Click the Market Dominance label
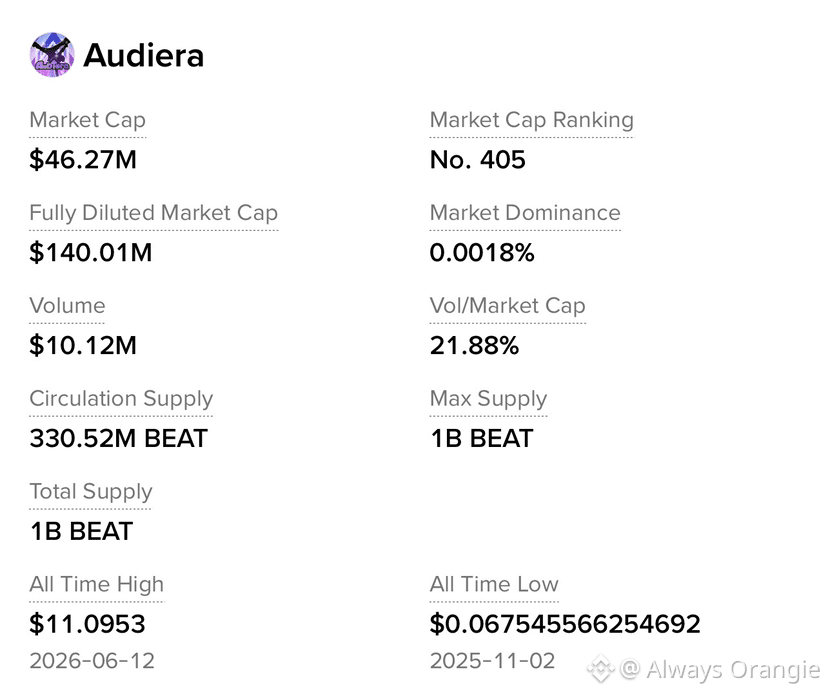The width and height of the screenshot is (828, 694). (525, 213)
